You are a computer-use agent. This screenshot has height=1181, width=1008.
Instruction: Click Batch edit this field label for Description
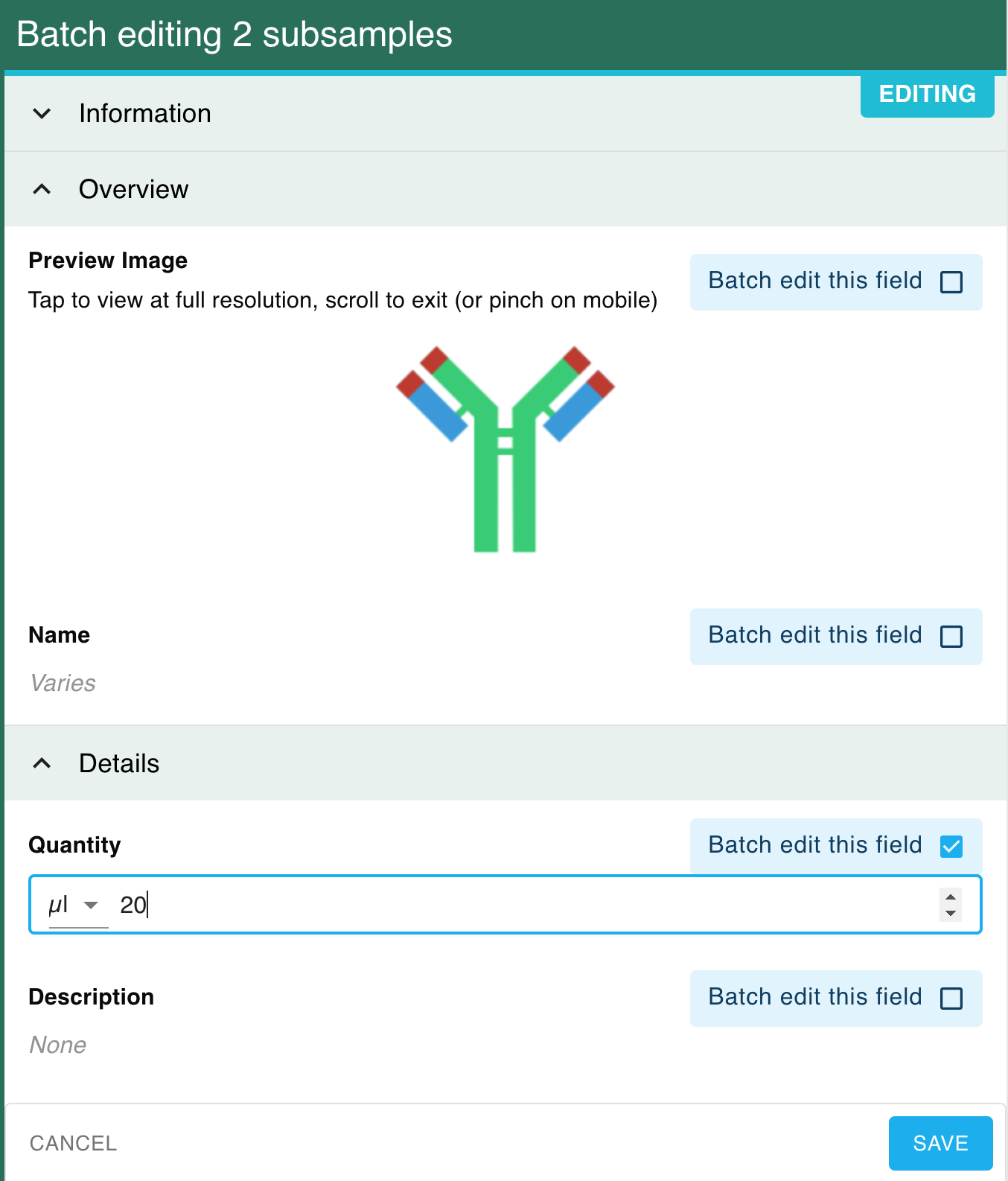point(815,997)
